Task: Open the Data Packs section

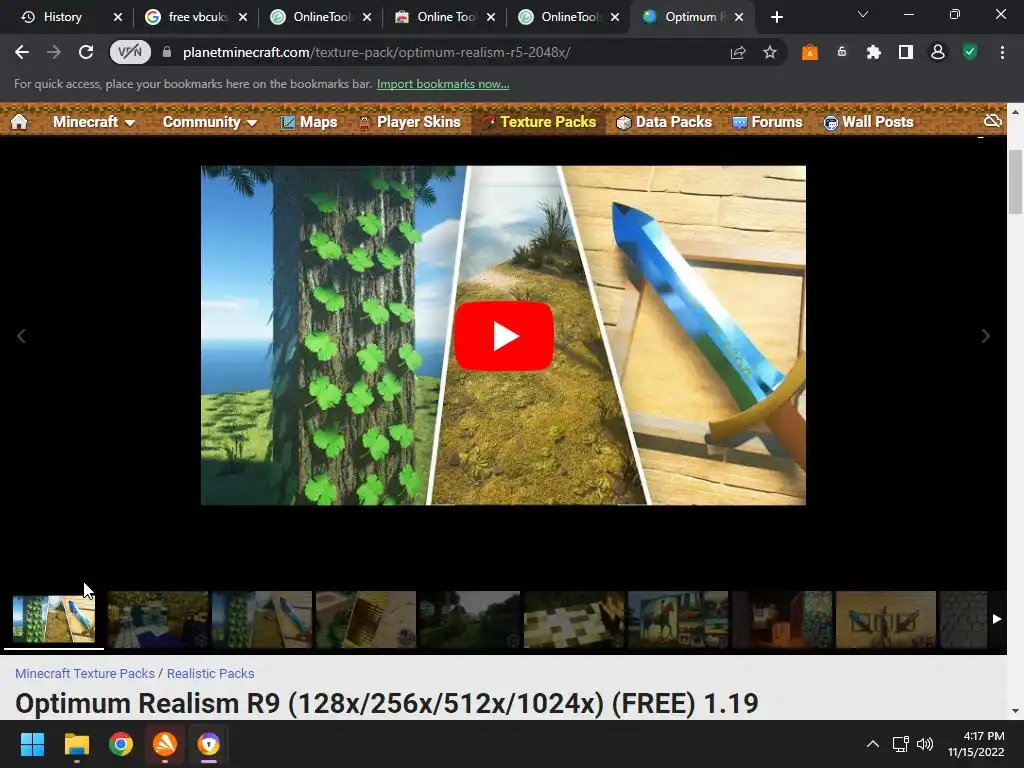Action: [x=664, y=122]
